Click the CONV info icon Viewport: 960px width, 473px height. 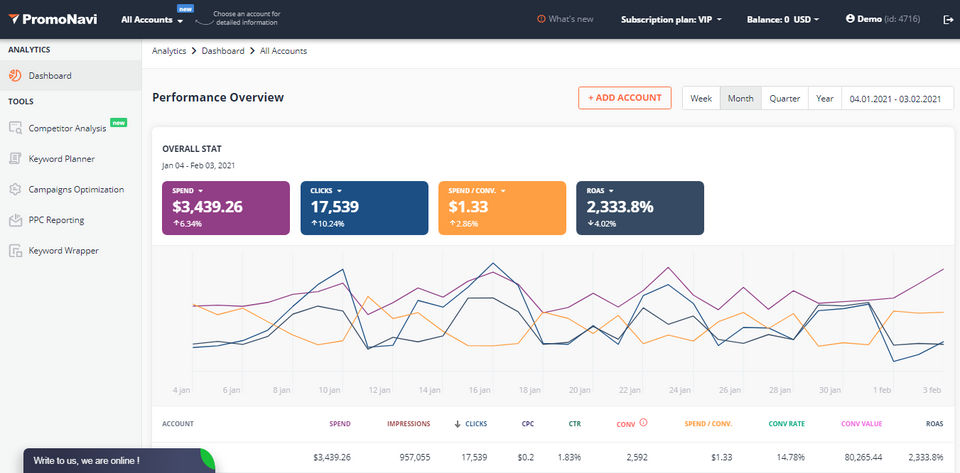point(643,423)
